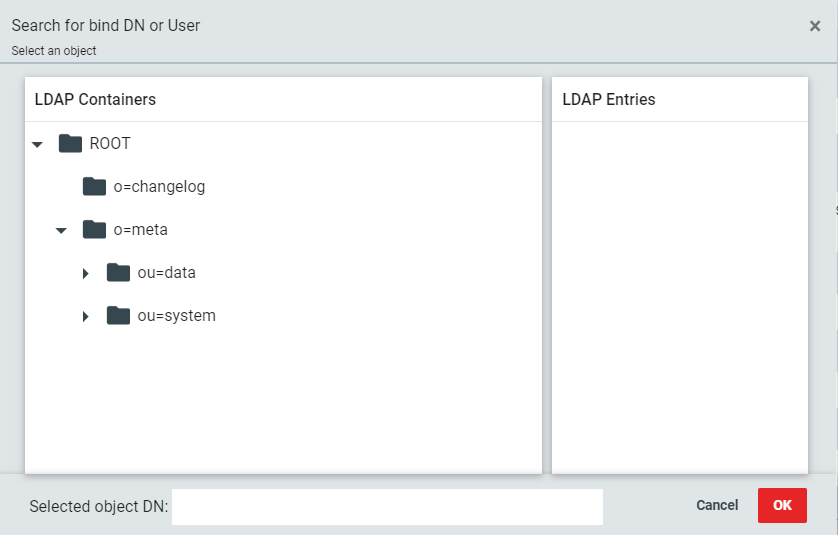The image size is (838, 535).
Task: Click the o=meta folder icon
Action: coord(94,230)
